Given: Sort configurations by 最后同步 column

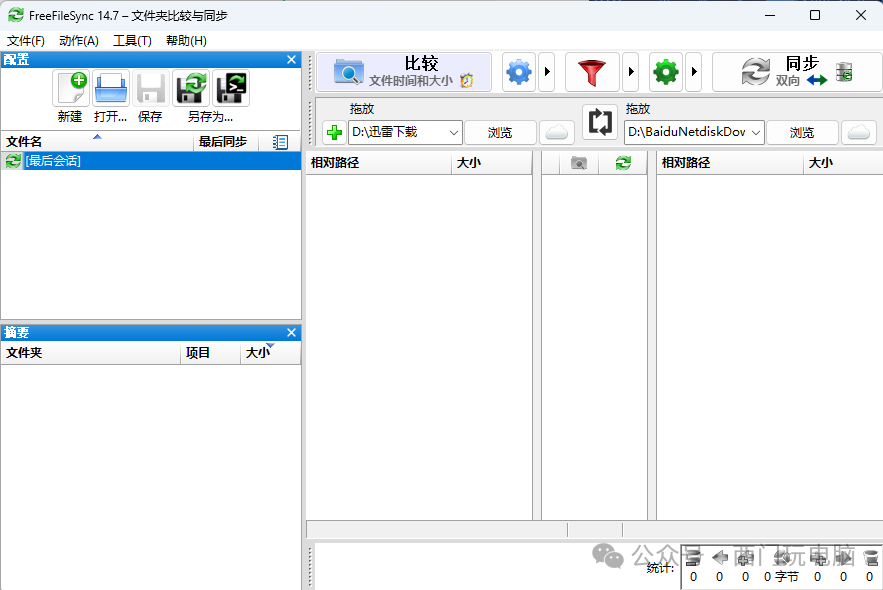Looking at the screenshot, I should tap(225, 142).
